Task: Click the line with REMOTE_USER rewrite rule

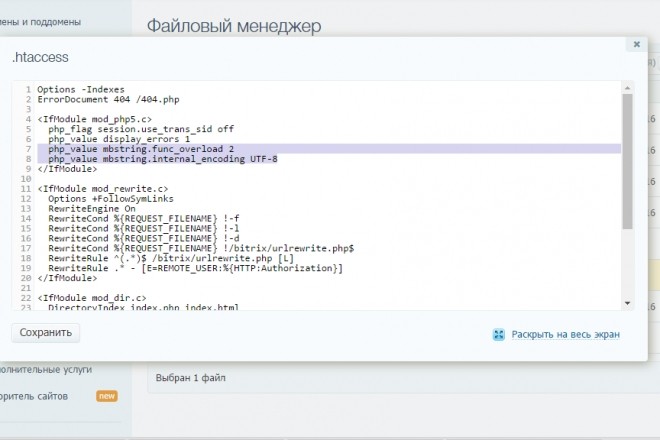Action: coord(195,268)
